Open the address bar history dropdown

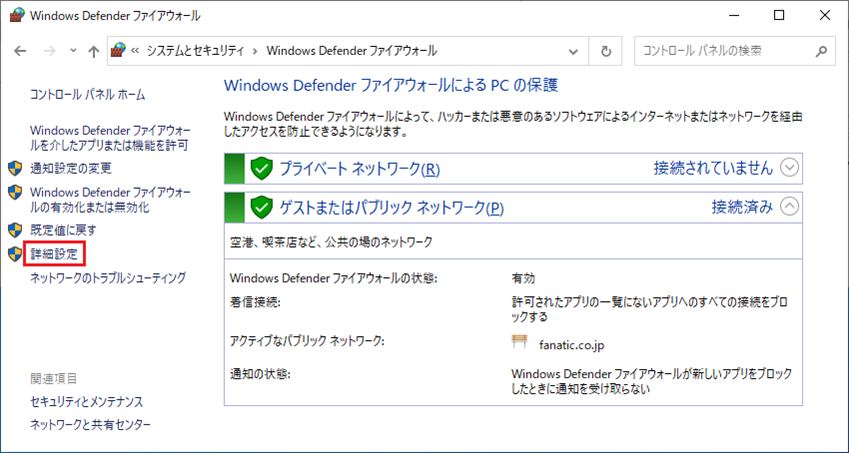[x=573, y=51]
